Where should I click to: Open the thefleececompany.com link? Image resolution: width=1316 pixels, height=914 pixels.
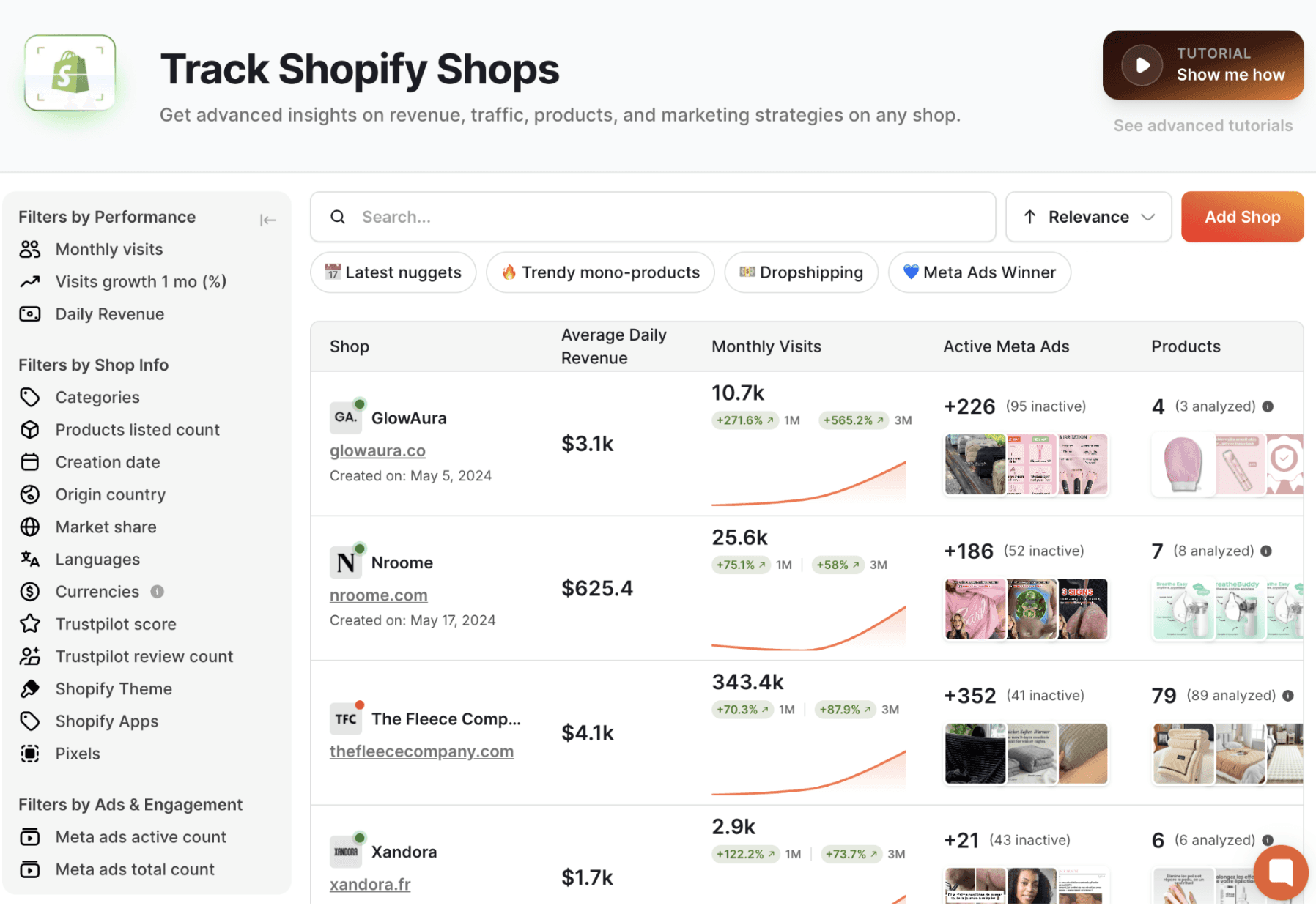coord(421,751)
